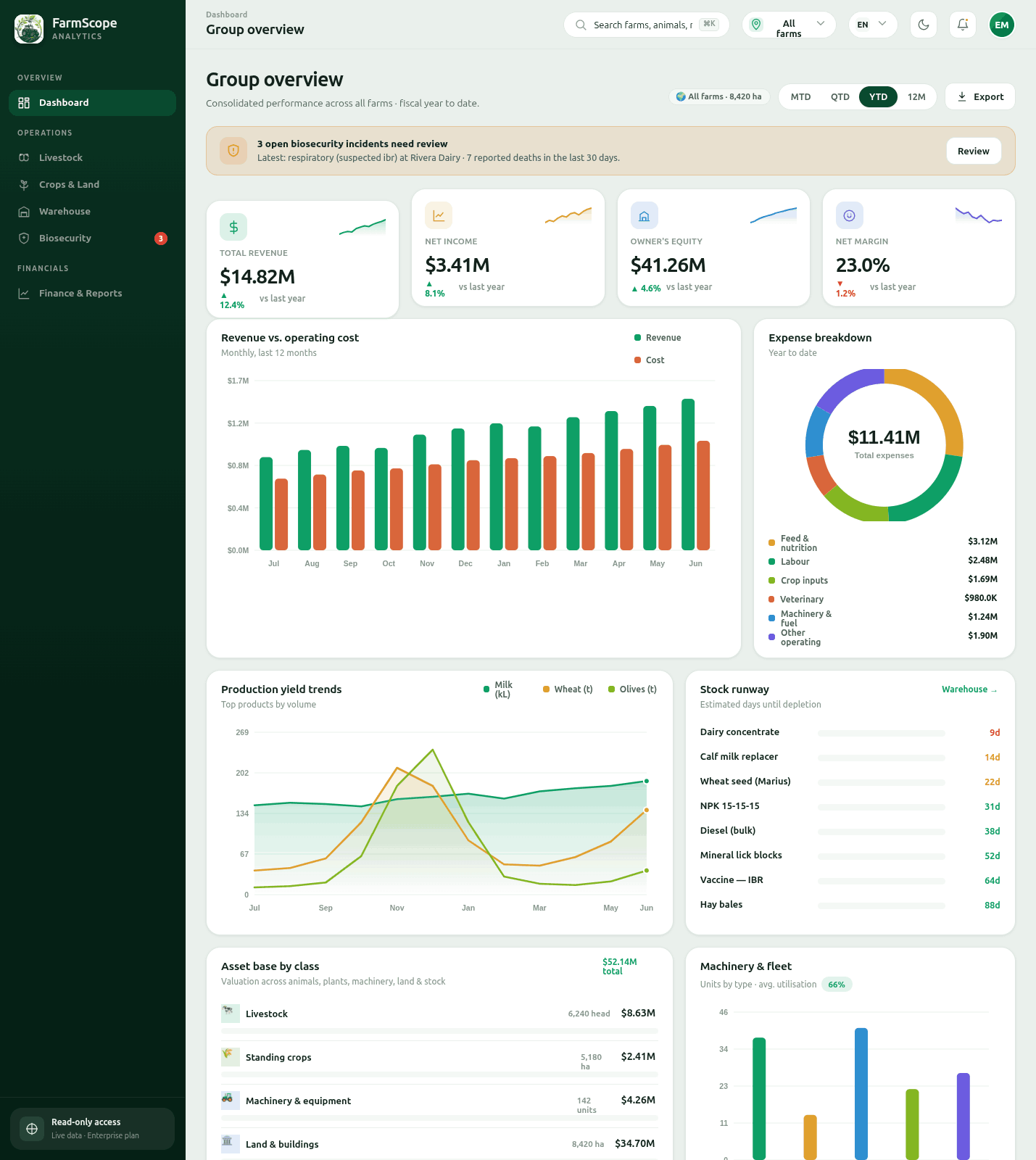Click the Standing crops wheat icon
This screenshot has width=1036, height=1160.
pyautogui.click(x=231, y=1057)
